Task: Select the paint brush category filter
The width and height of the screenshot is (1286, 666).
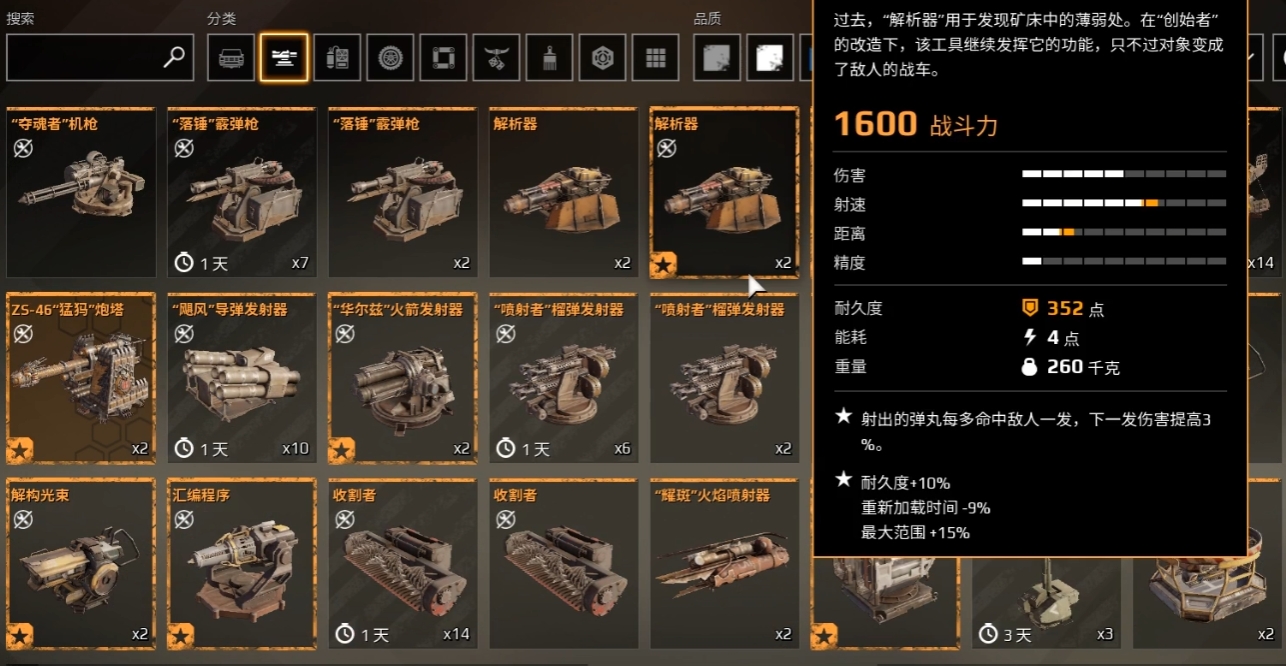Action: [549, 57]
